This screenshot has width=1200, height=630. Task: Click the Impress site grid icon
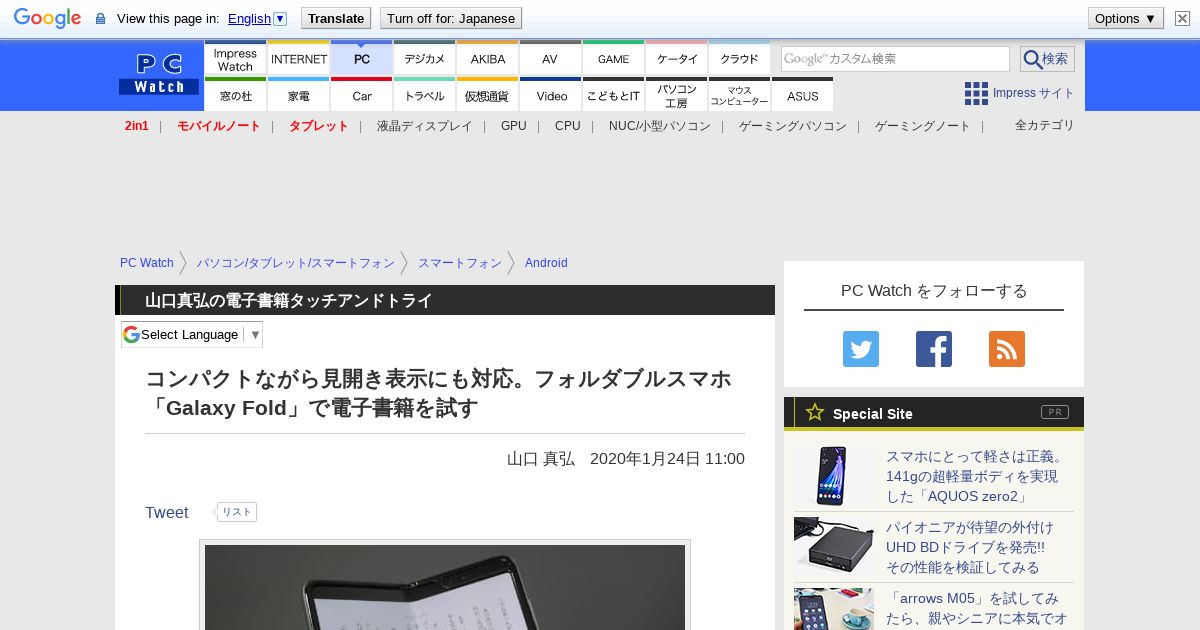tap(976, 93)
